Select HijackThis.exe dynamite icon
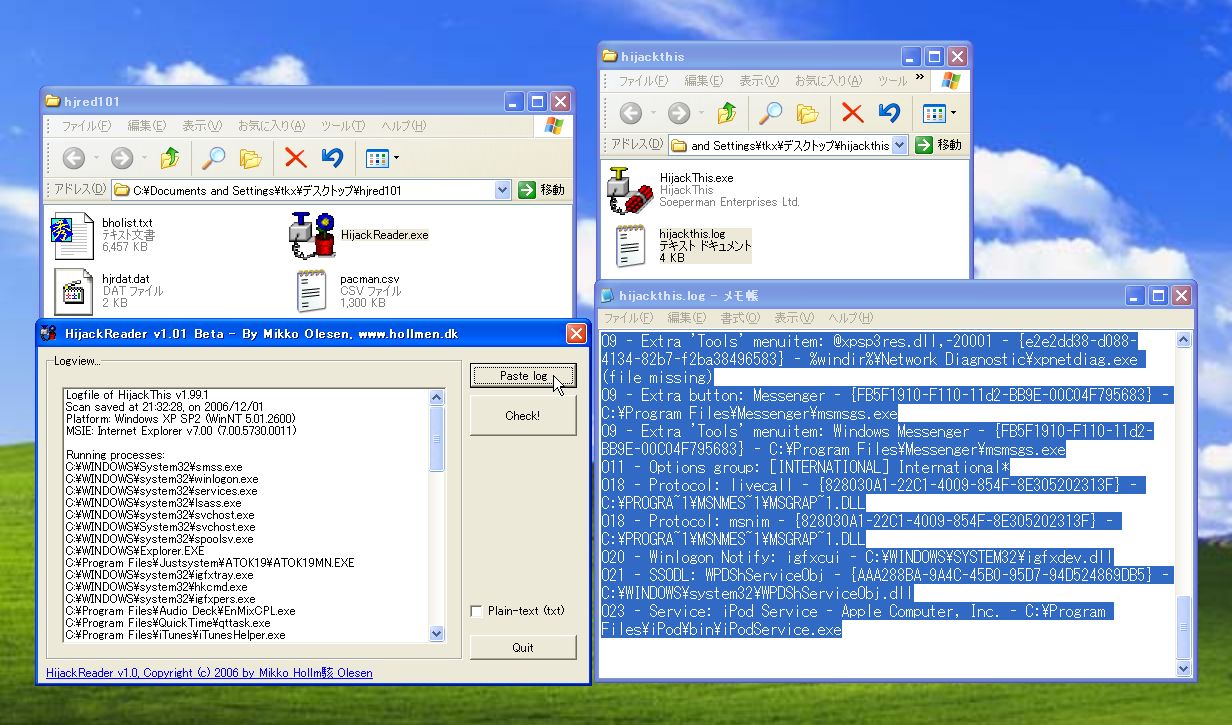Screen dimensions: 1232x725 tap(630, 190)
